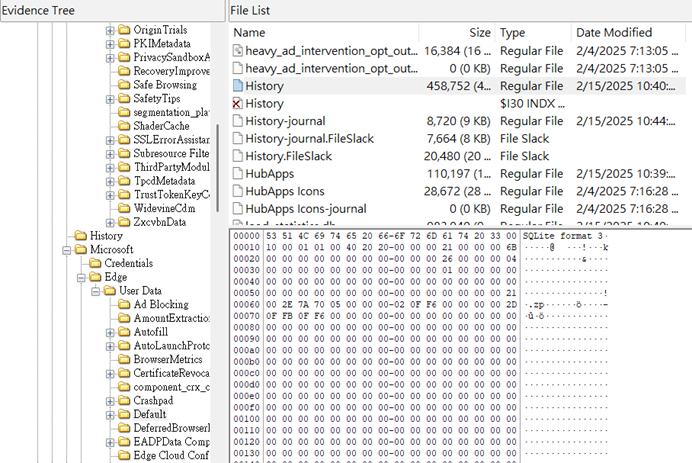
Task: Expand the Crashpad folder node
Action: coord(110,401)
